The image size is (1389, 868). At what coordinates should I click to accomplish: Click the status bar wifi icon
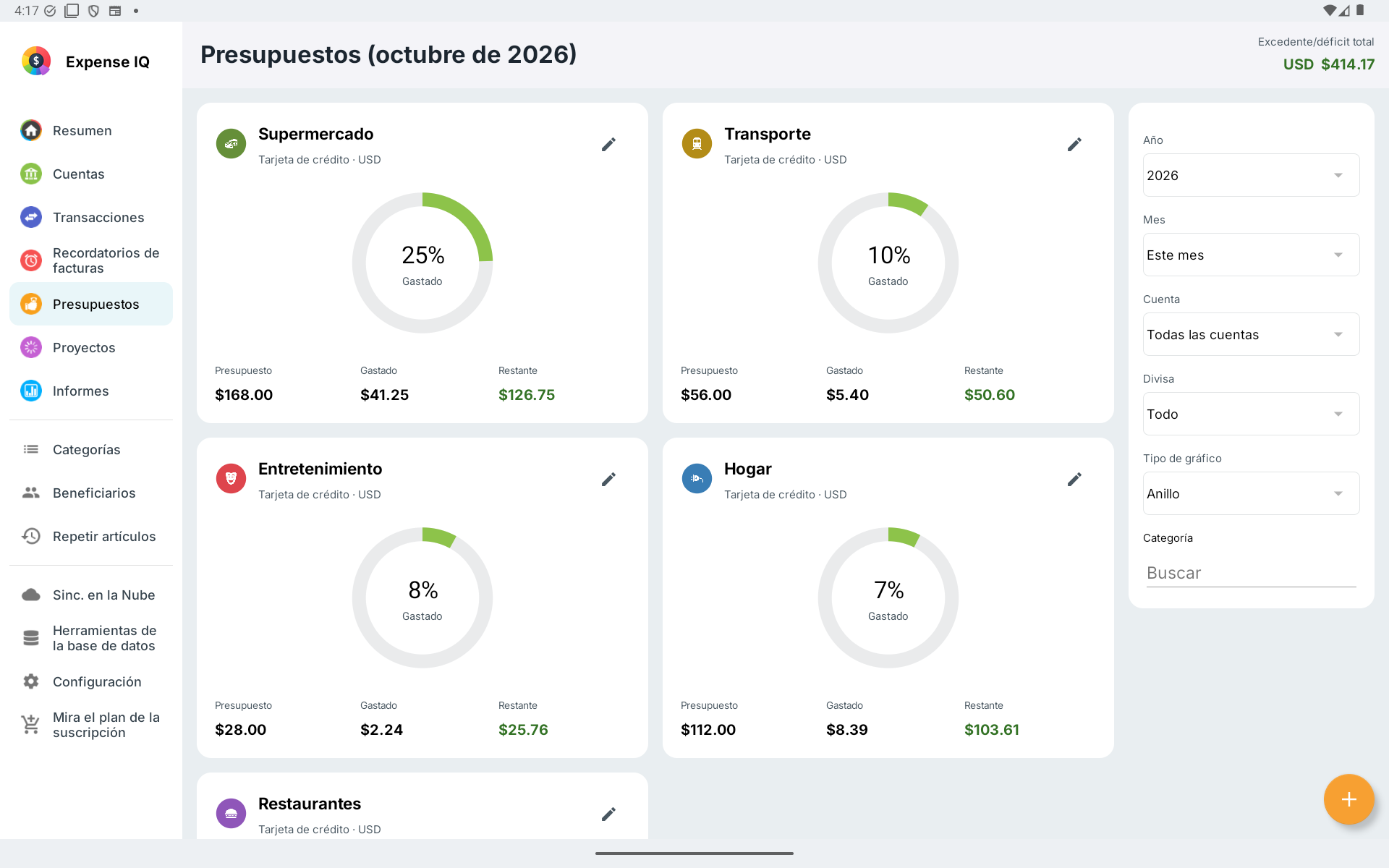(1329, 10)
